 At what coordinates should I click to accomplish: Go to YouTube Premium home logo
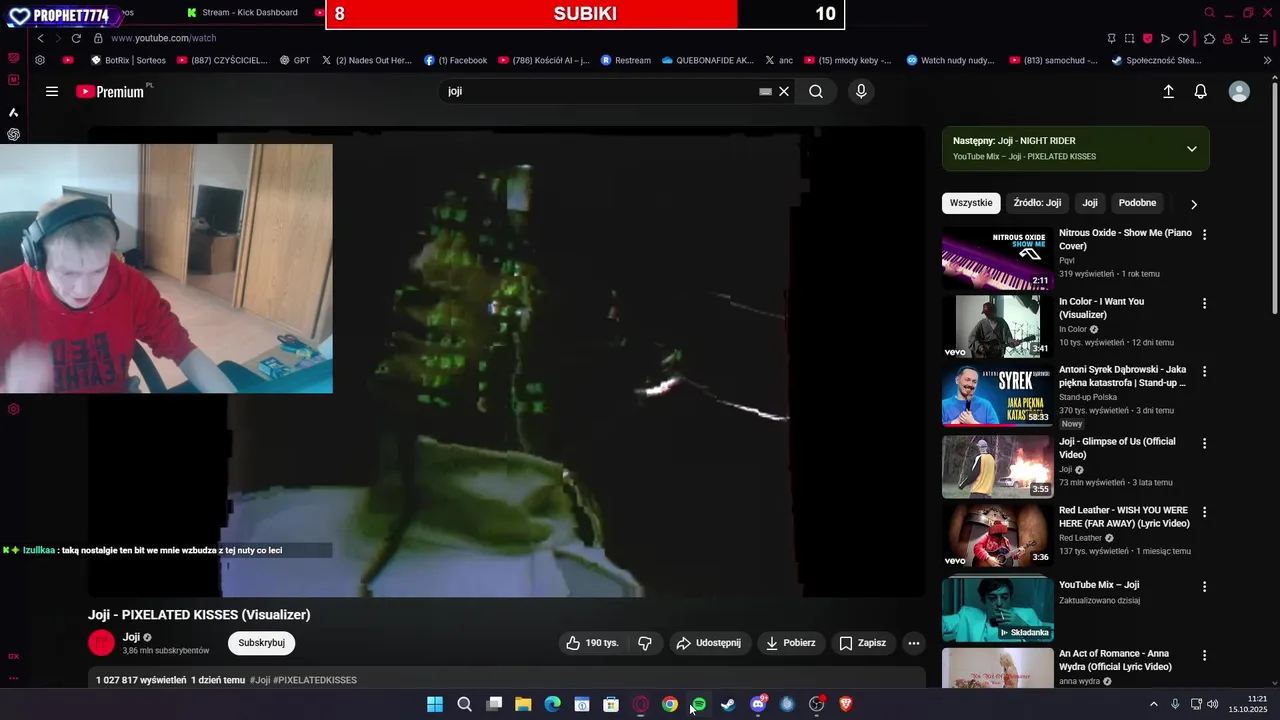tap(112, 91)
